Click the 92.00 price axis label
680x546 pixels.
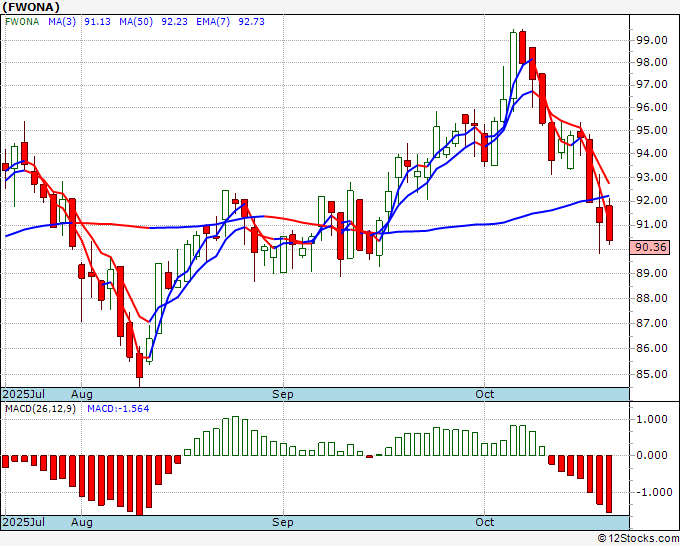point(651,200)
